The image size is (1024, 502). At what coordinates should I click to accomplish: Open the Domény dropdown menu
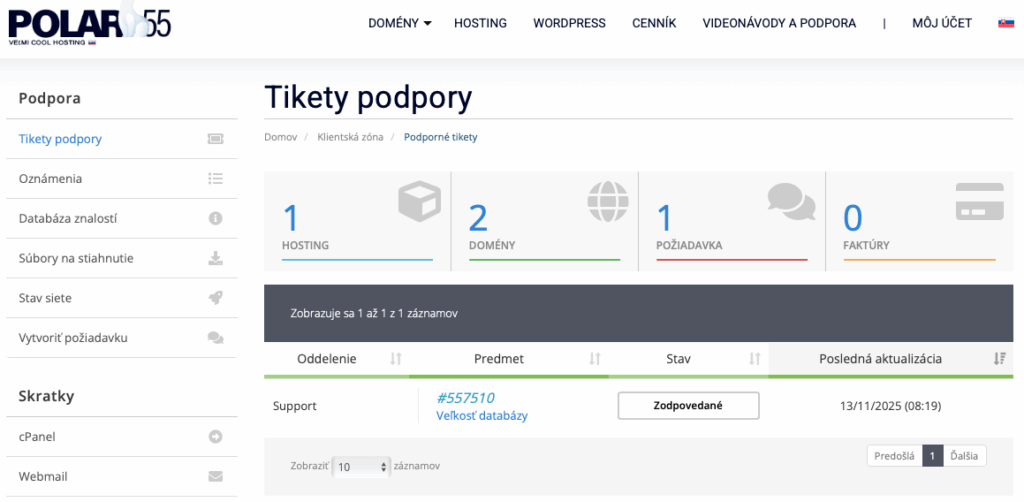pos(400,24)
